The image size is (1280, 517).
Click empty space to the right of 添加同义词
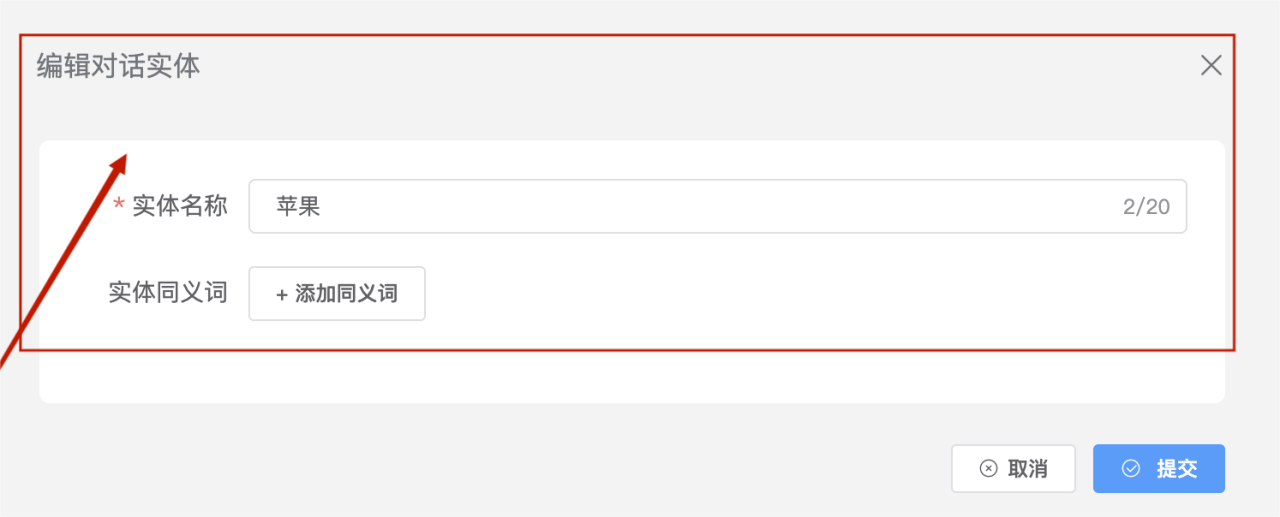pos(800,294)
